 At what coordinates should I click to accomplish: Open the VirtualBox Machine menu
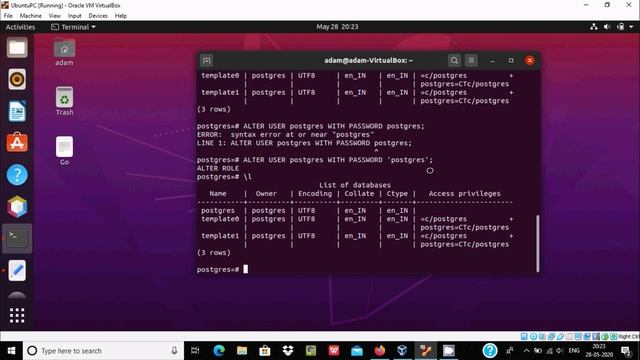click(x=31, y=16)
